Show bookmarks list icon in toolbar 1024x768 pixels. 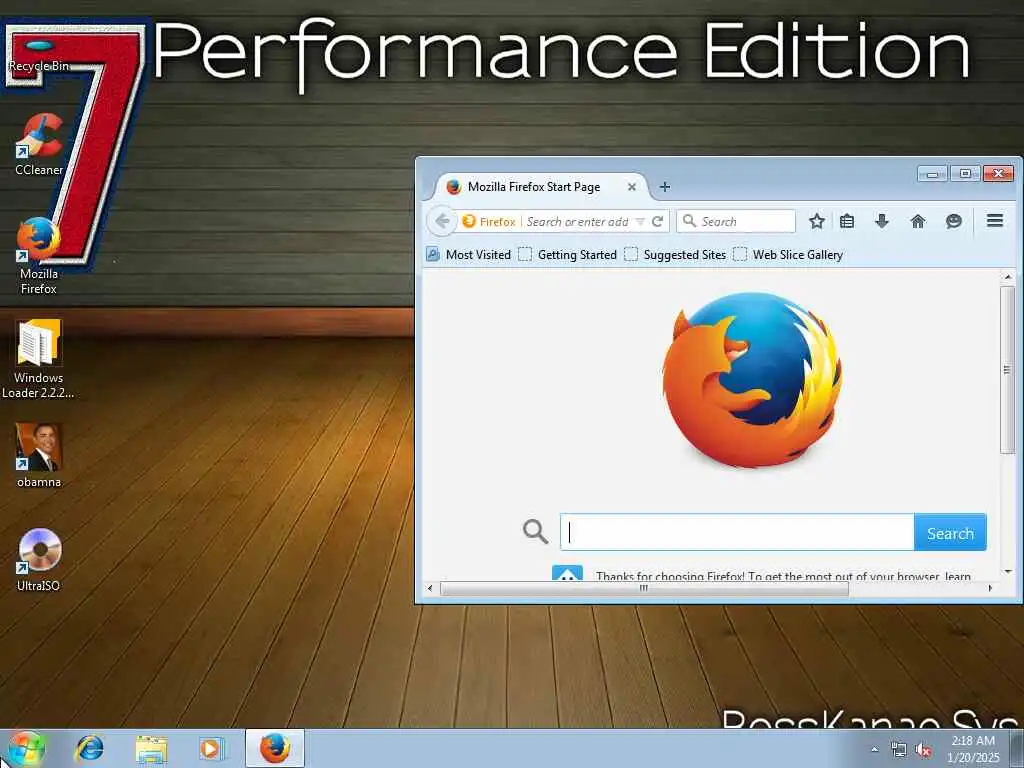coord(847,221)
